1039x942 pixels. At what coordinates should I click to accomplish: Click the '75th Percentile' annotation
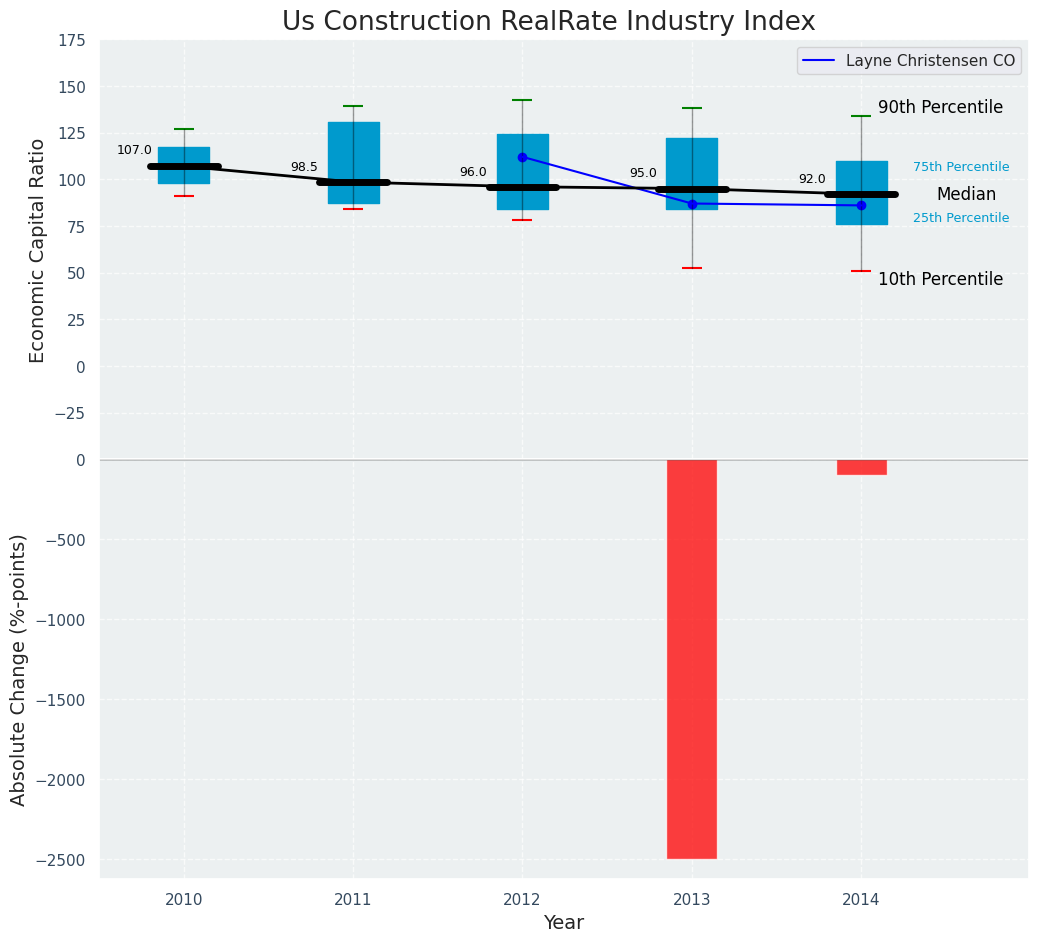[x=961, y=167]
